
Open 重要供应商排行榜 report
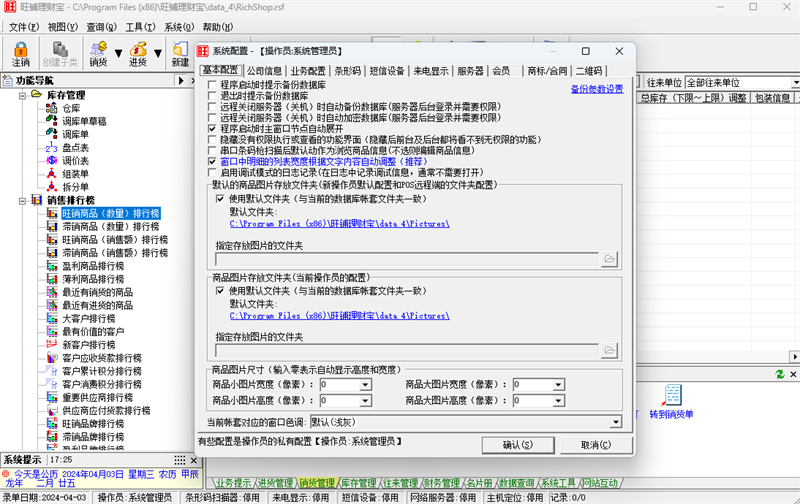click(x=97, y=397)
